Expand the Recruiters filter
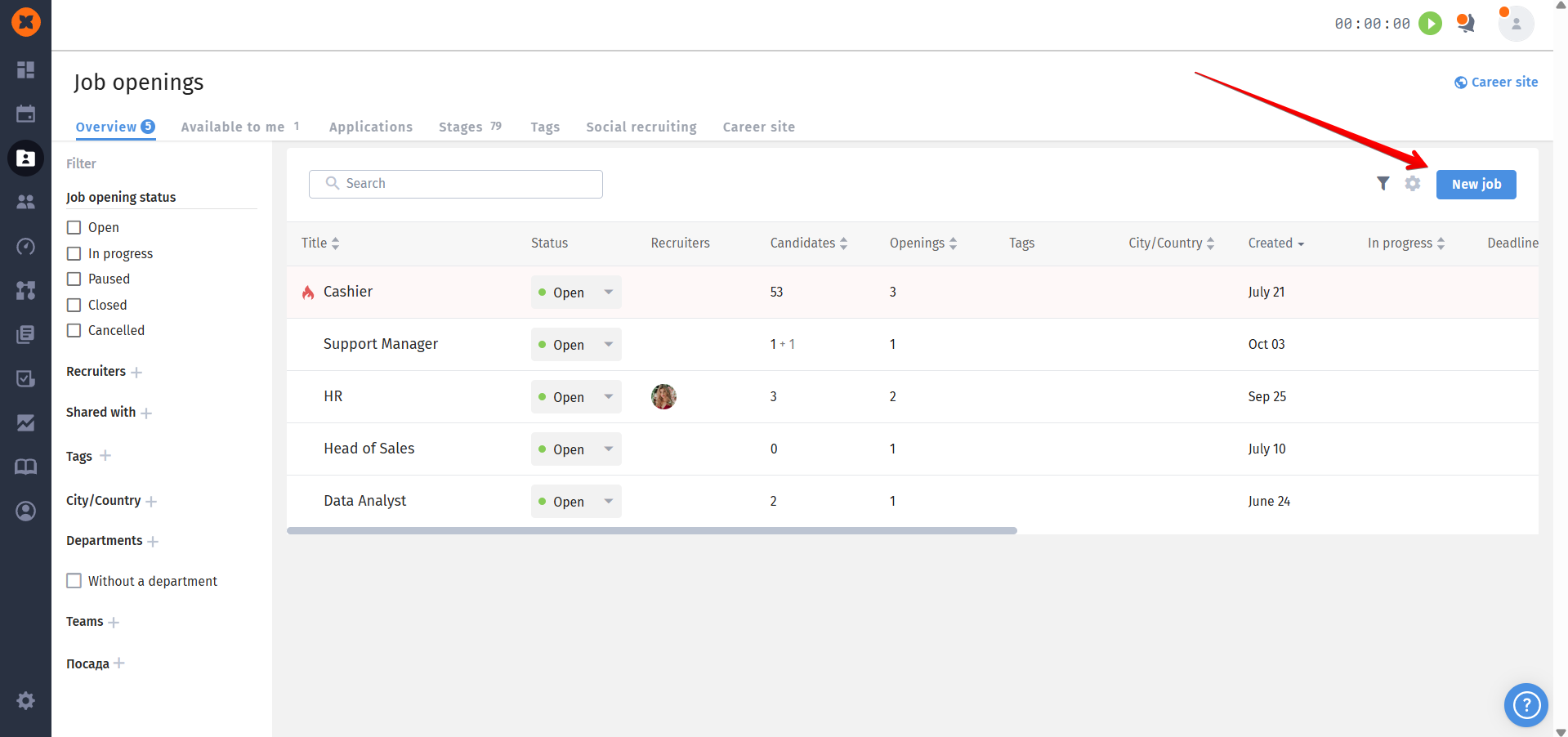 (x=136, y=372)
